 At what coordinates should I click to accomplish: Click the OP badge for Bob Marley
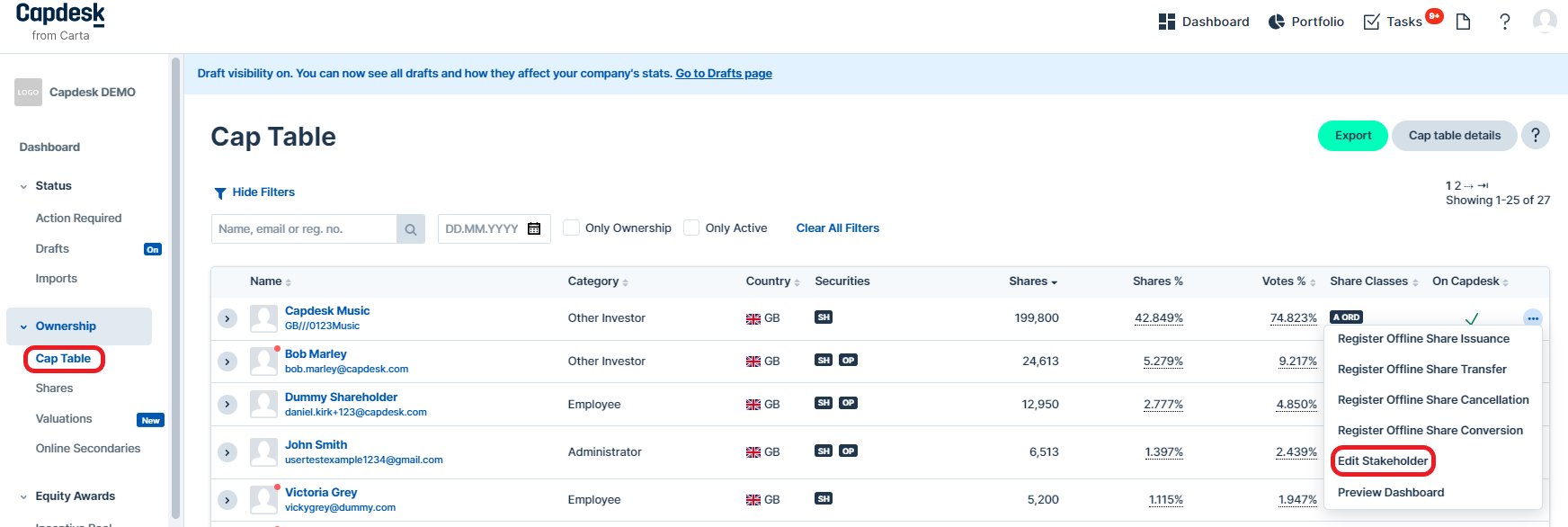(848, 360)
